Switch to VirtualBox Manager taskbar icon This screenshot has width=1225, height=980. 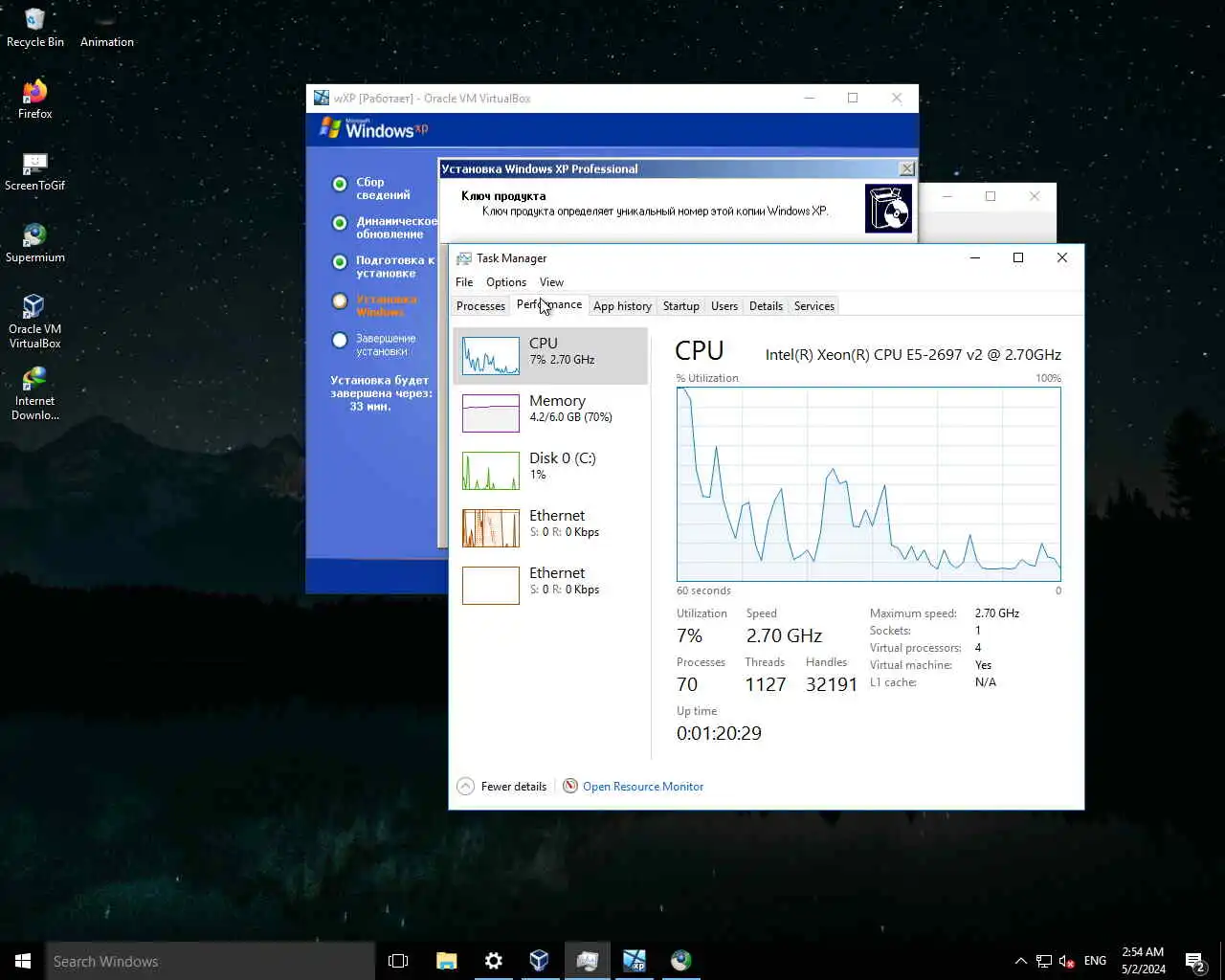click(540, 961)
